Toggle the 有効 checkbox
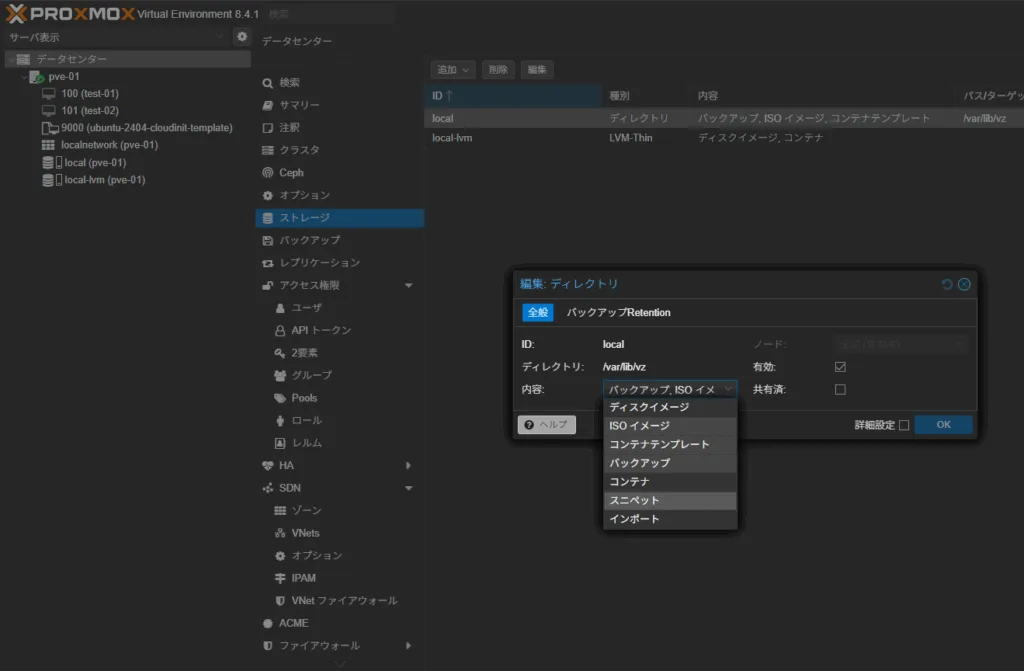Screen dimensions: 1024x671 pyautogui.click(x=840, y=367)
